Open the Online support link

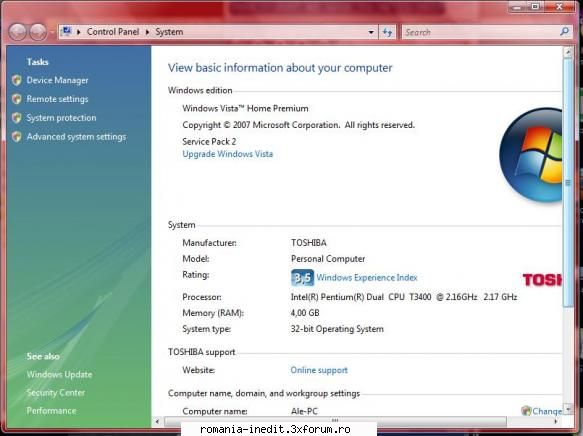tap(319, 370)
